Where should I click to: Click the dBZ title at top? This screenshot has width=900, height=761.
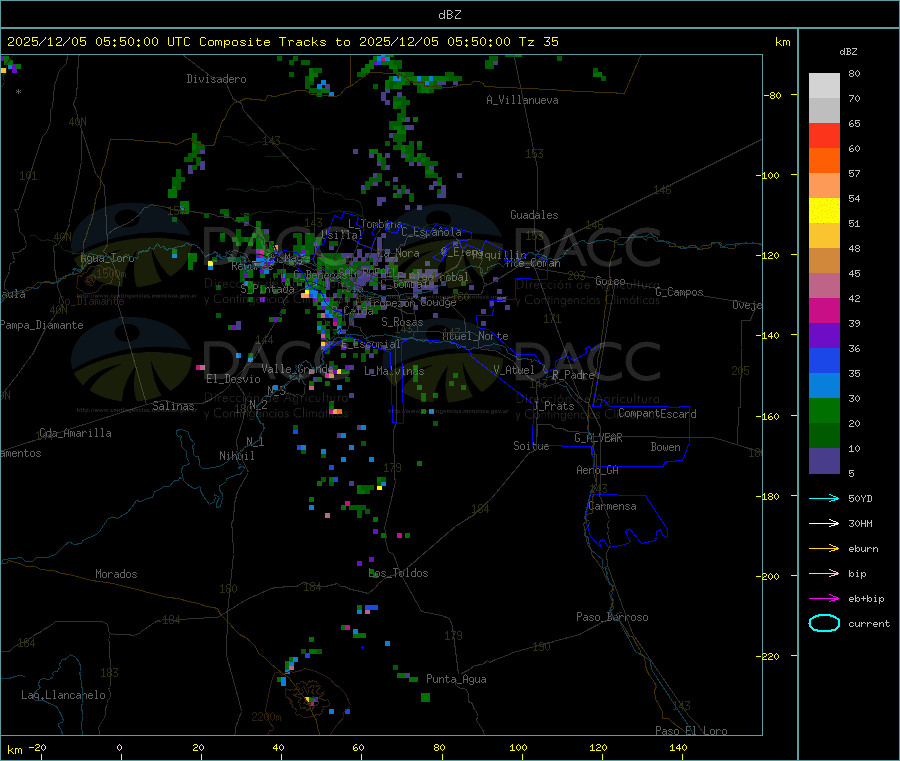point(449,15)
